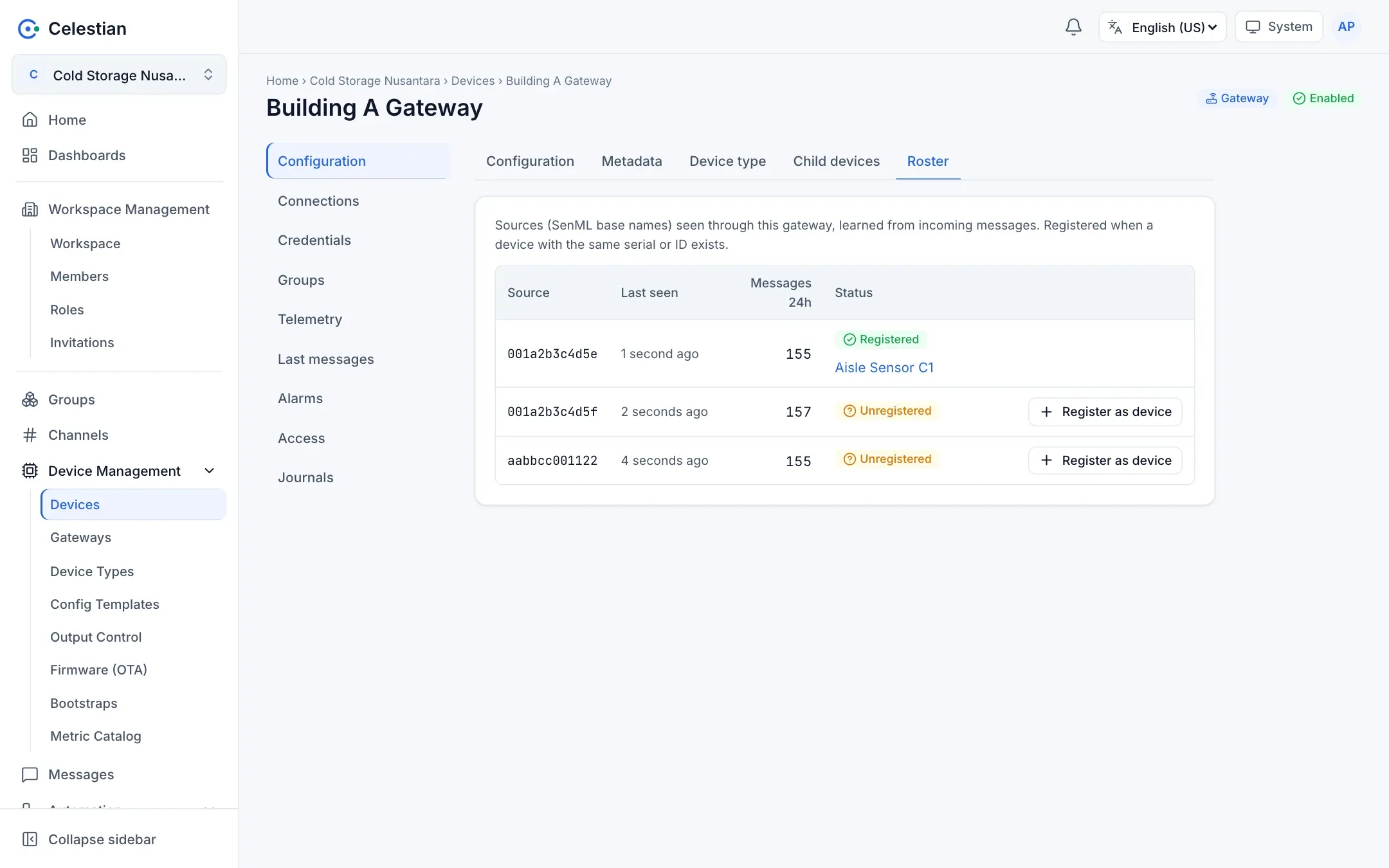Open the Aisle Sensor C1 link
The image size is (1389, 868).
[x=884, y=368]
